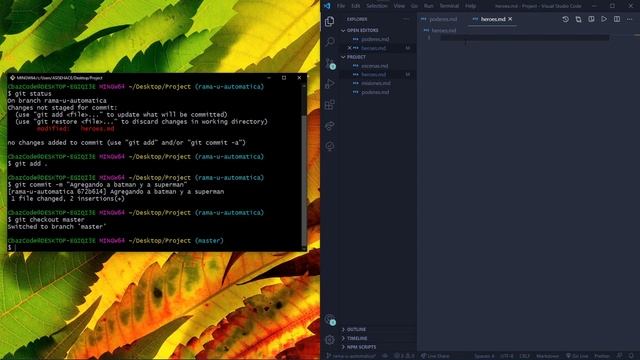Open the More Actions ellipsis in the editor toolbar
The height and width of the screenshot is (360, 640).
629,19
